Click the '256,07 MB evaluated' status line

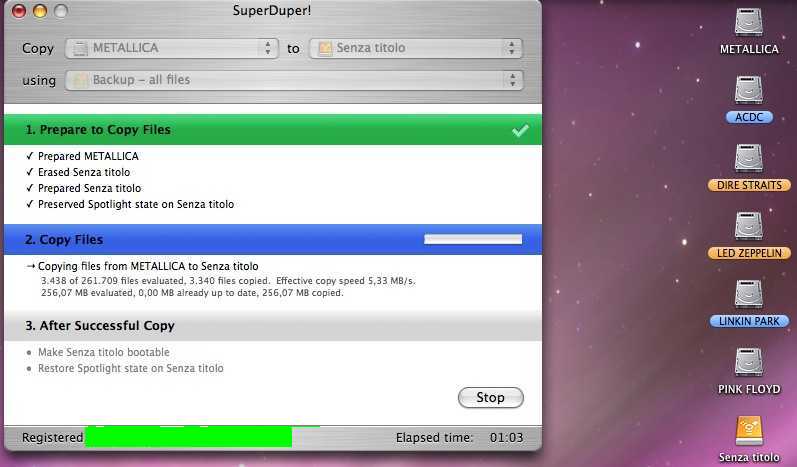(192, 293)
